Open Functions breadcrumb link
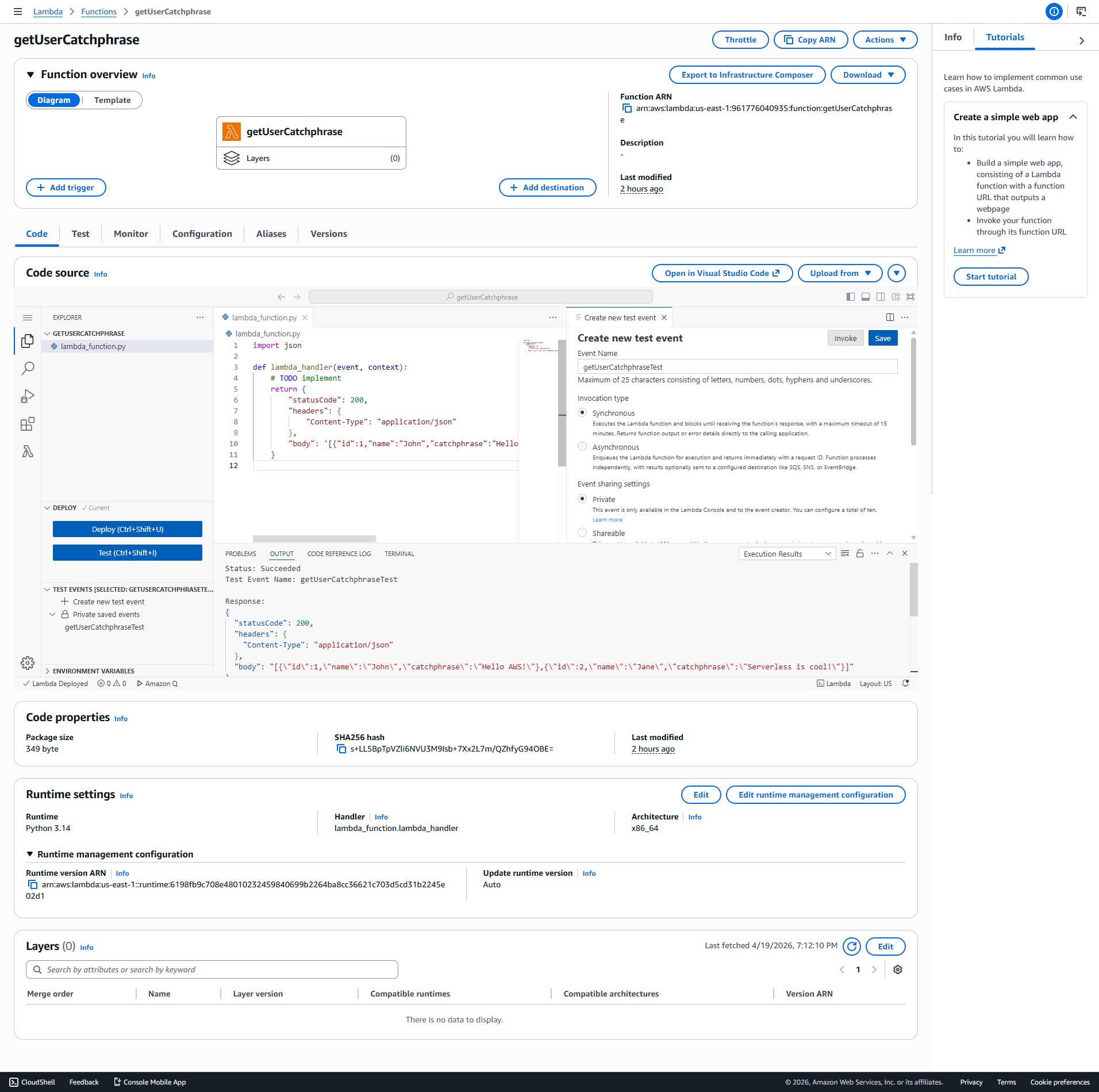 click(x=99, y=12)
